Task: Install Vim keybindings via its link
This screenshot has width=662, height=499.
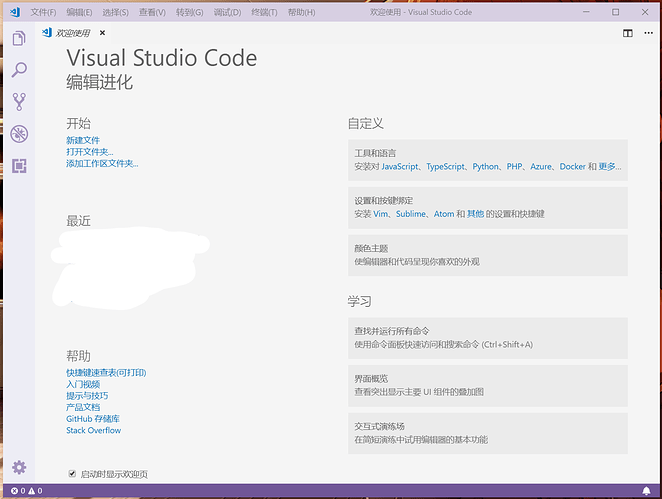Action: (x=380, y=214)
